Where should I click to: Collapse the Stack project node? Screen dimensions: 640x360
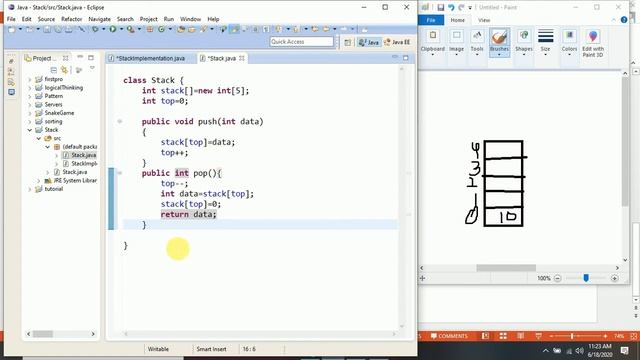(x=30, y=130)
